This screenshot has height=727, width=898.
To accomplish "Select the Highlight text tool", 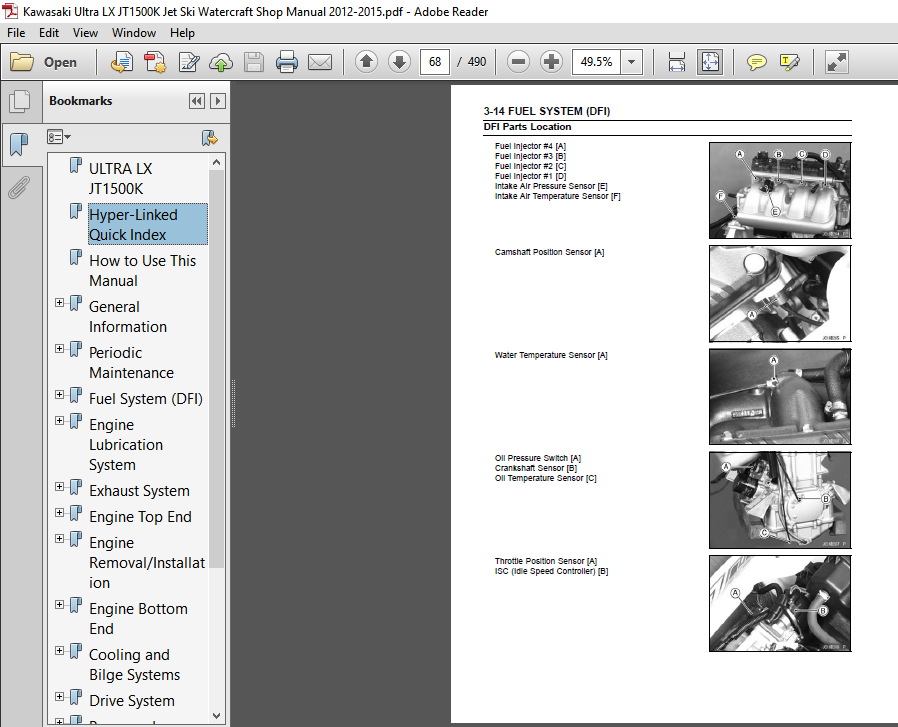I will click(790, 62).
